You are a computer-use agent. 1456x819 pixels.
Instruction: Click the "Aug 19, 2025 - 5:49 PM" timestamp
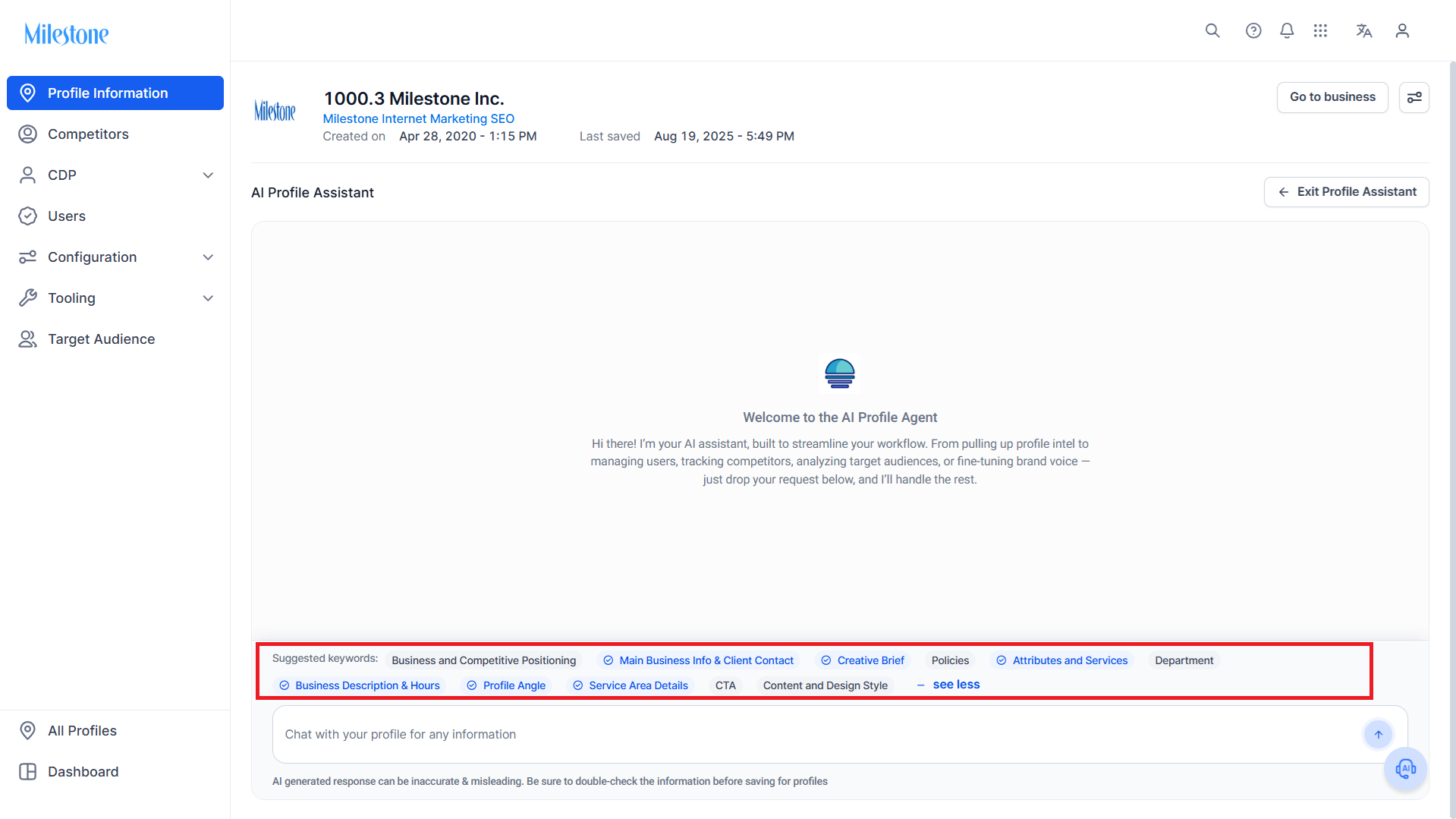tap(724, 136)
